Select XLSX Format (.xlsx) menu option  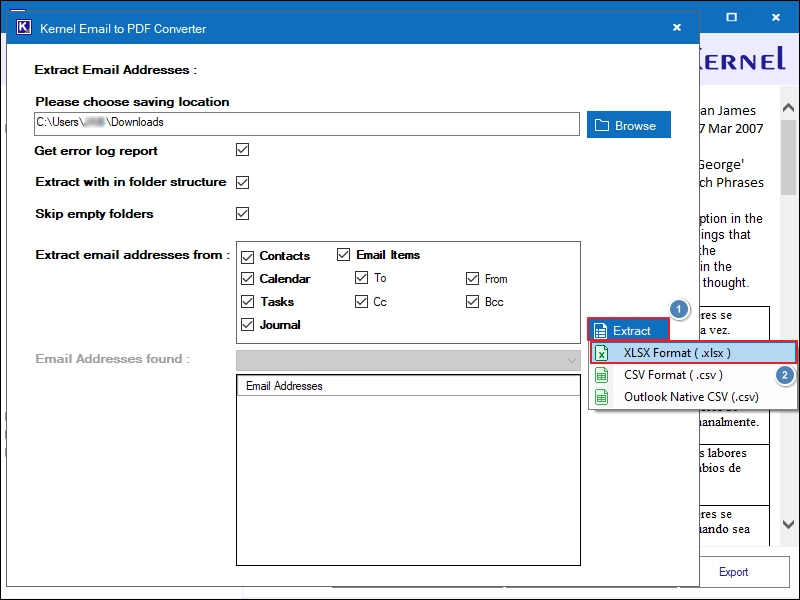693,353
